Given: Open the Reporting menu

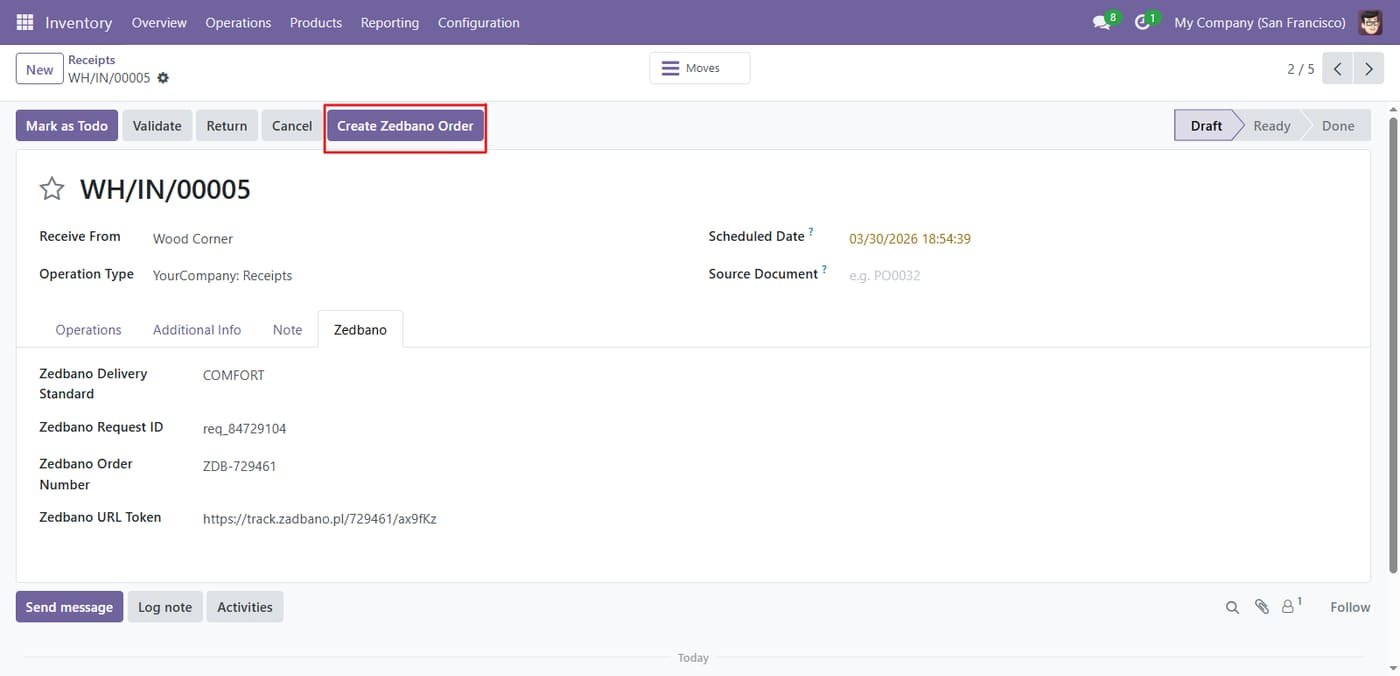Looking at the screenshot, I should pos(390,22).
